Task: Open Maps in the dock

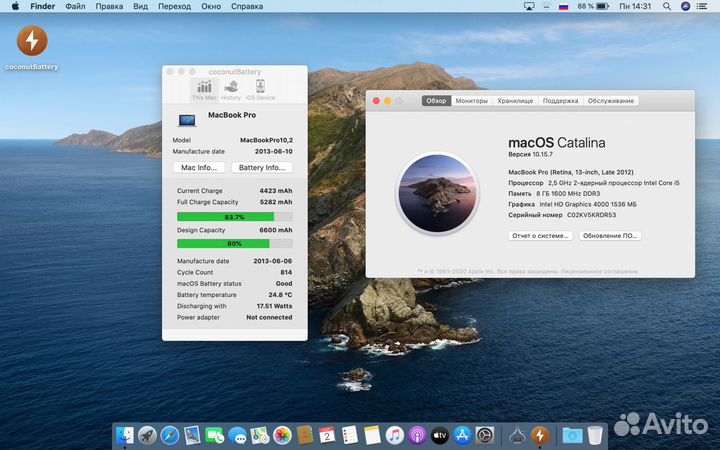Action: click(259, 435)
